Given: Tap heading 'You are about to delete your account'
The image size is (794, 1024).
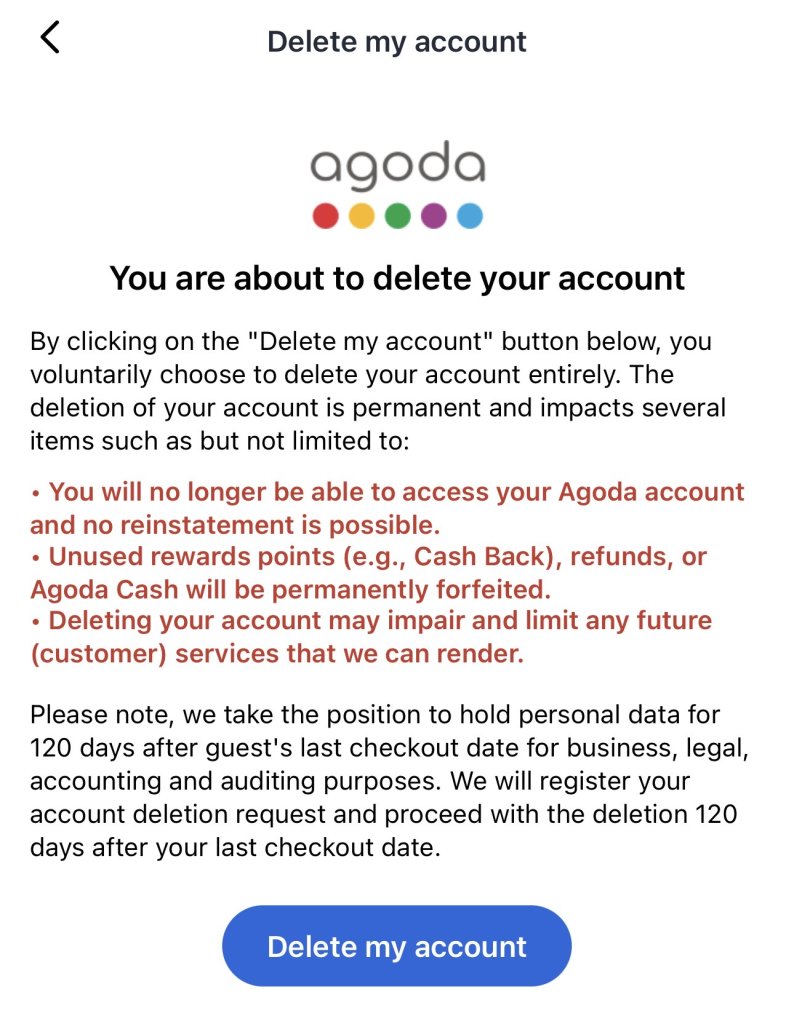Looking at the screenshot, I should [397, 278].
